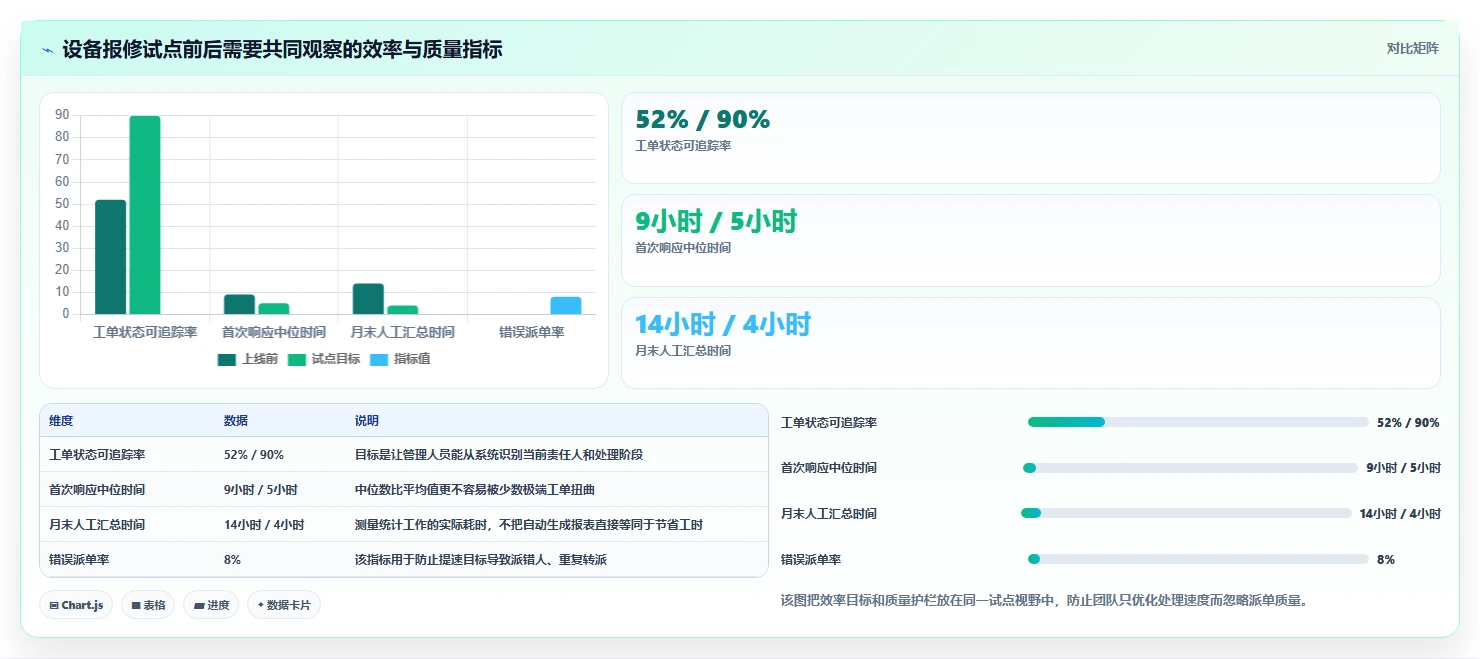Click the 指标值 bar for 错误派单率
Viewport: 1480px width, 659px height.
coord(565,306)
